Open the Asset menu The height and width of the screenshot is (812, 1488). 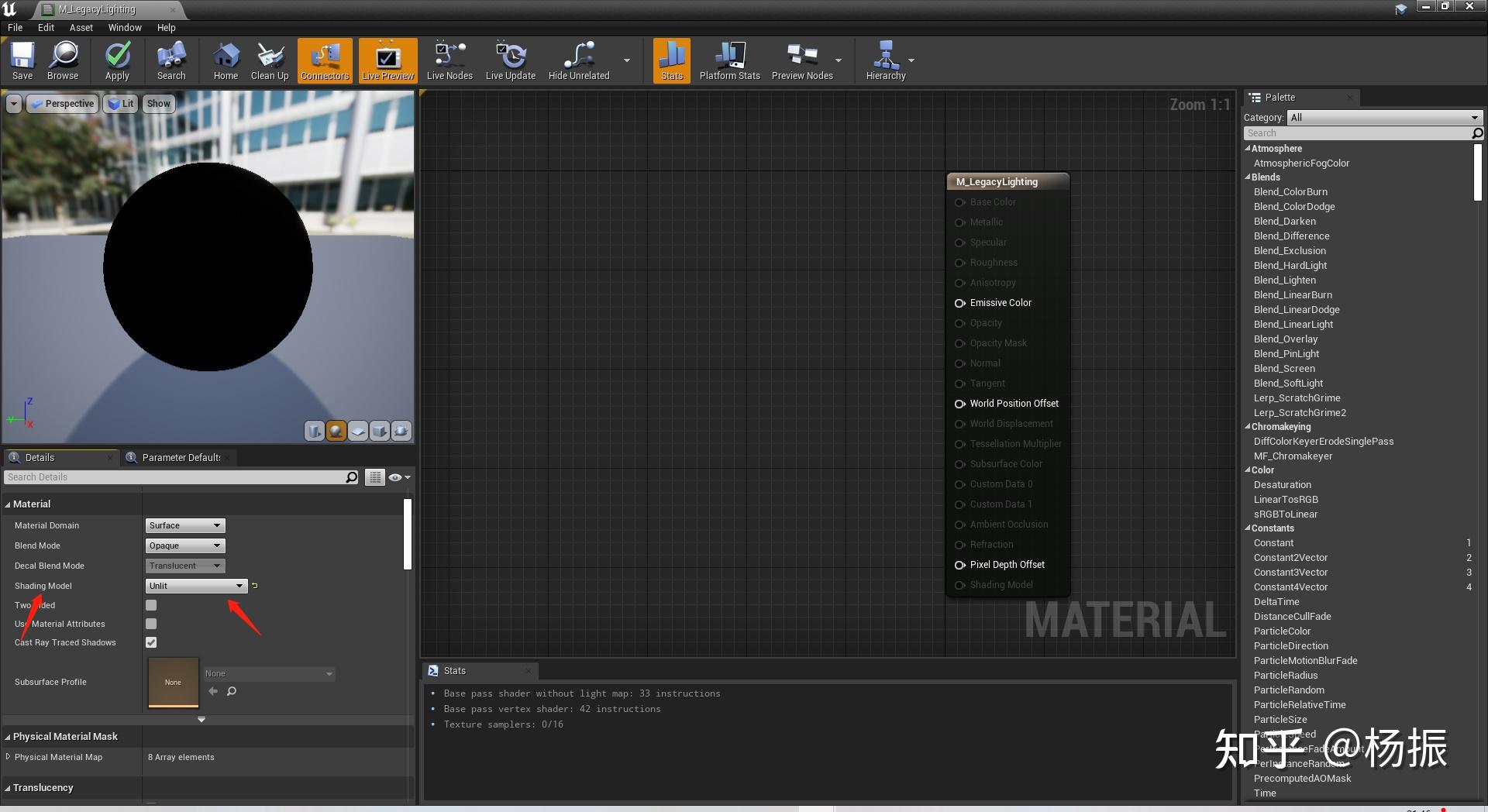pos(81,27)
